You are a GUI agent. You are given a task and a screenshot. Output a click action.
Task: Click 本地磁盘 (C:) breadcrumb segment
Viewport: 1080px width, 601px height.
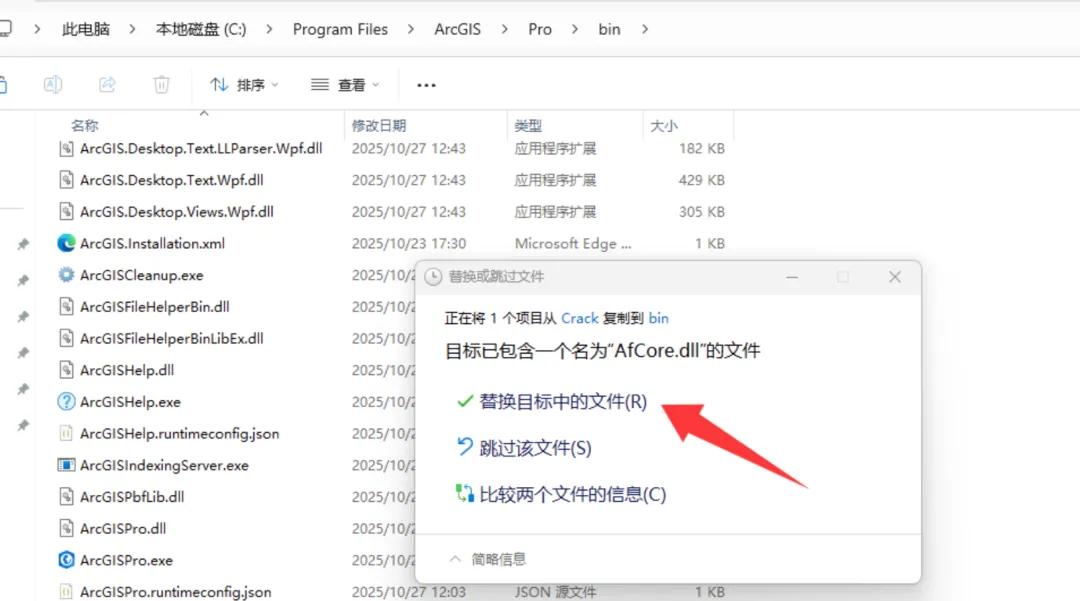coord(200,30)
